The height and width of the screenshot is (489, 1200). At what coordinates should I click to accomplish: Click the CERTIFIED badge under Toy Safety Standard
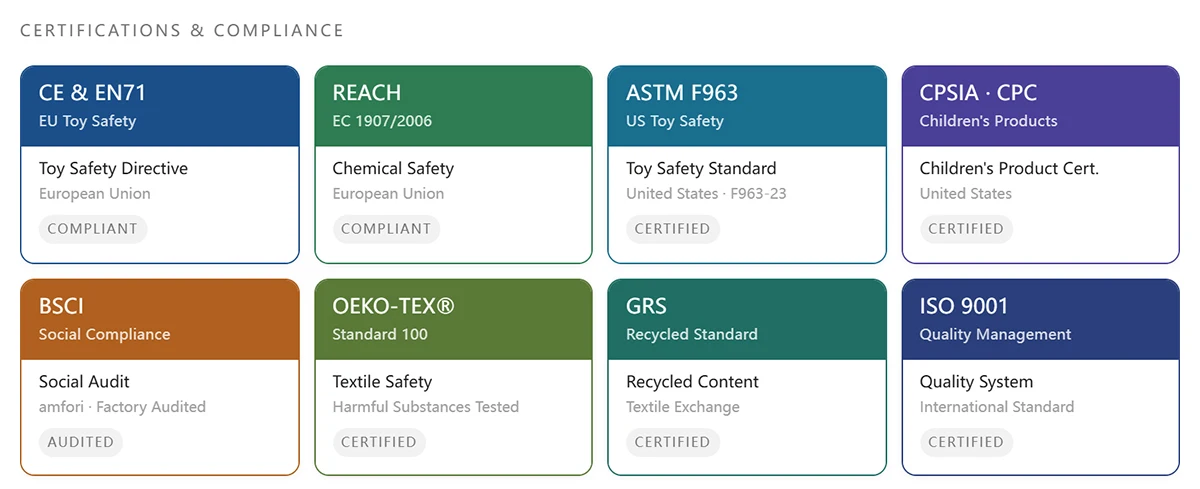coord(673,229)
